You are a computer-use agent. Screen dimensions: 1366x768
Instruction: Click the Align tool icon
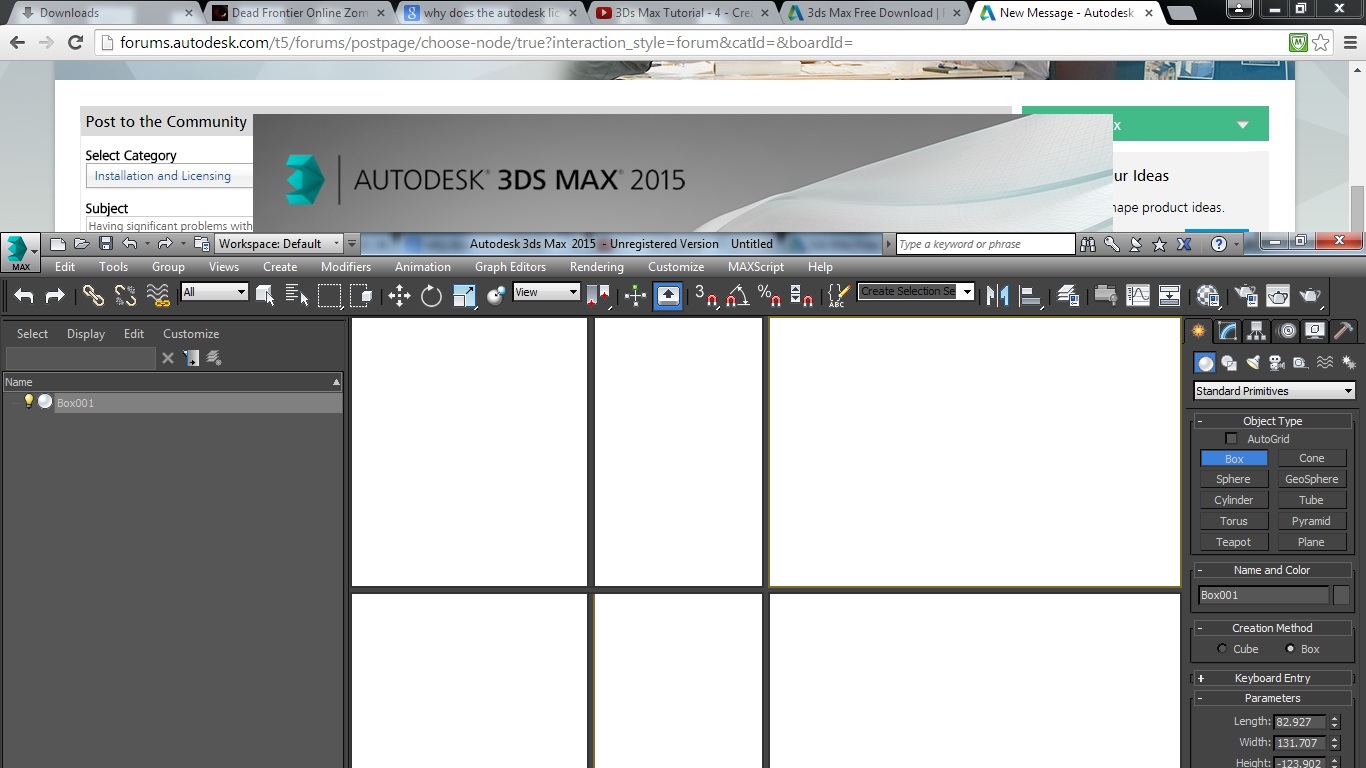(1030, 295)
